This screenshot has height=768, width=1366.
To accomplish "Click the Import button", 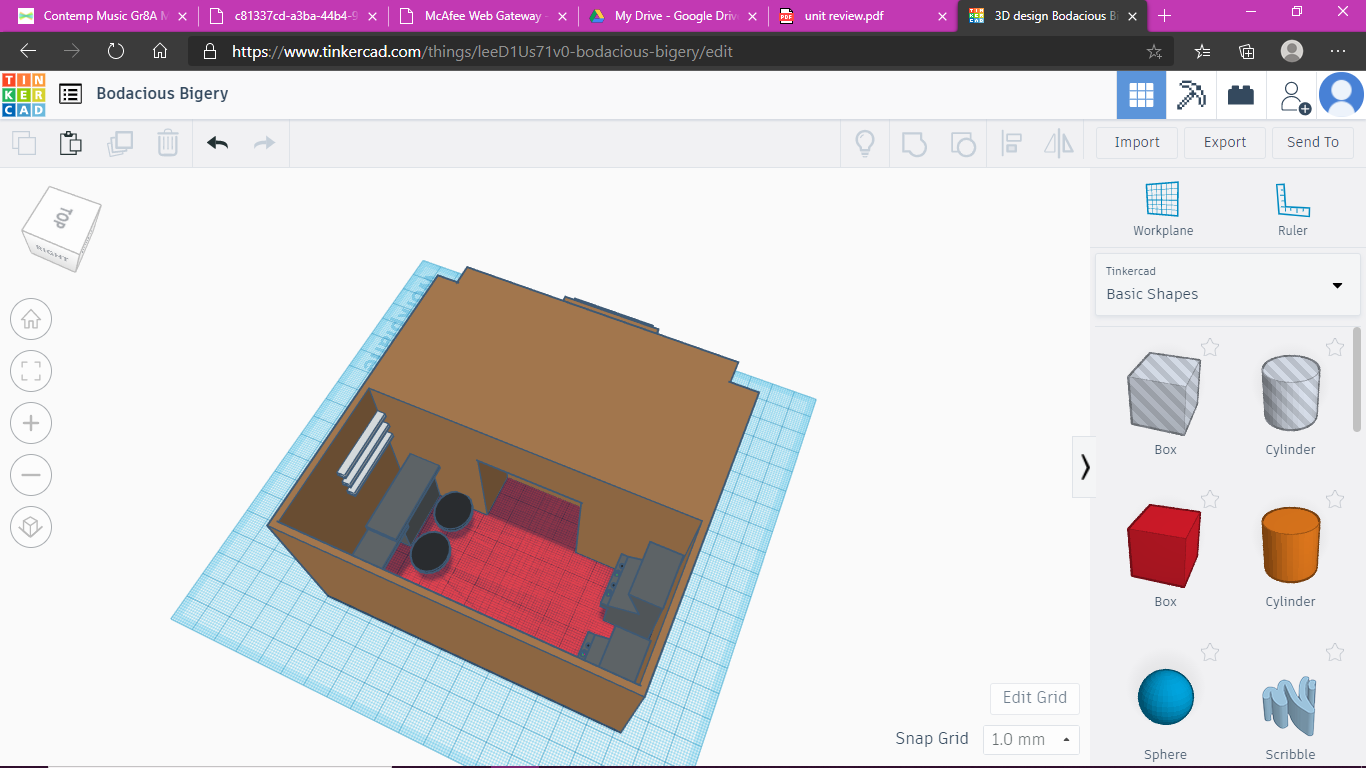I will pyautogui.click(x=1137, y=143).
